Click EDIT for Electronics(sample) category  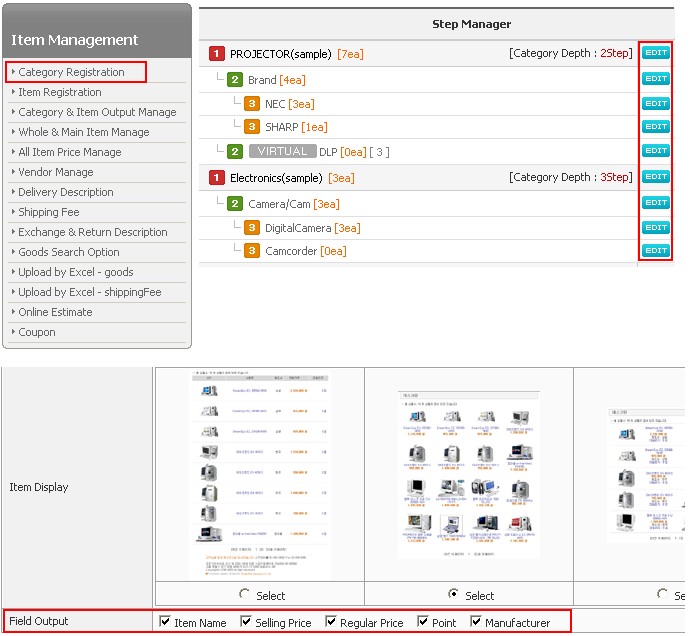(x=655, y=177)
